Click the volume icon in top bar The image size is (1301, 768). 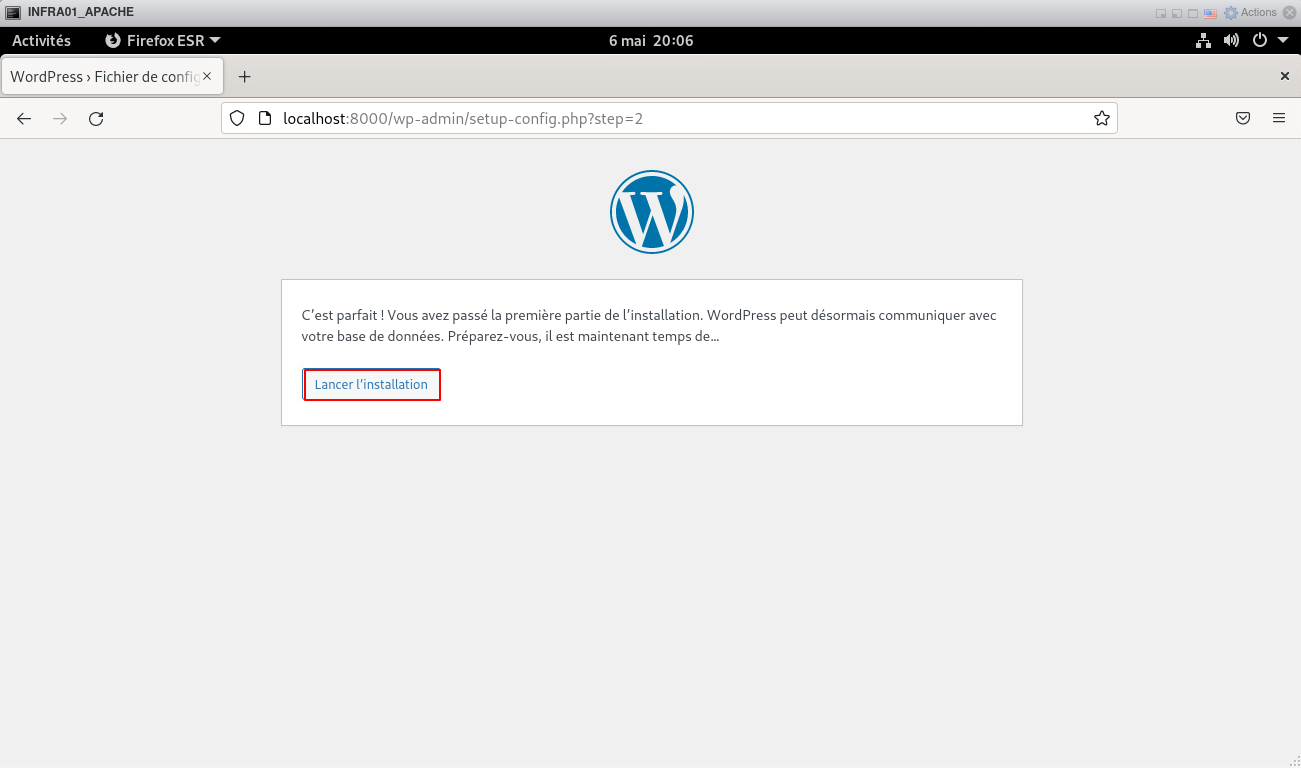tap(1231, 41)
